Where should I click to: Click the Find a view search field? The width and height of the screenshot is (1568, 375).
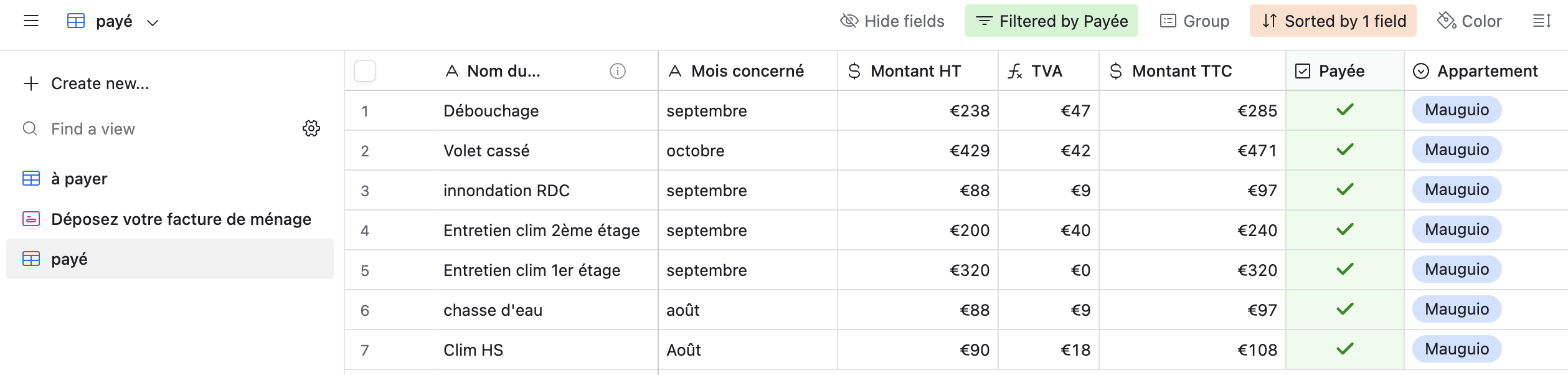click(93, 129)
